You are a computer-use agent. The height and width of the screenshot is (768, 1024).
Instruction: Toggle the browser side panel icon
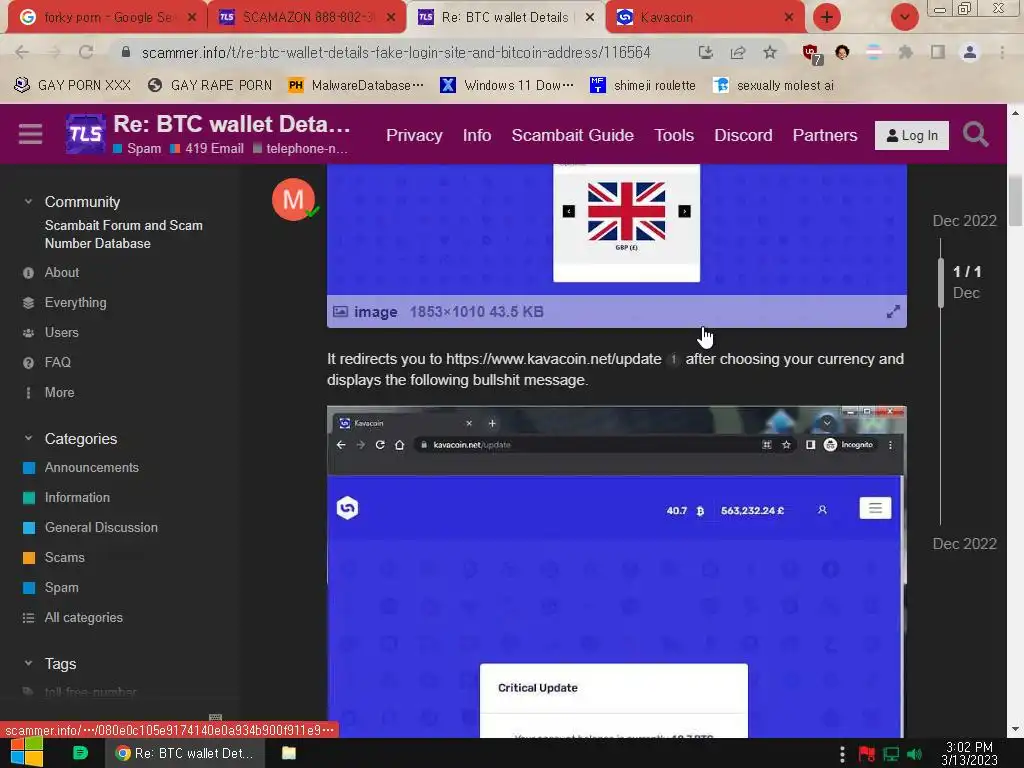938,52
